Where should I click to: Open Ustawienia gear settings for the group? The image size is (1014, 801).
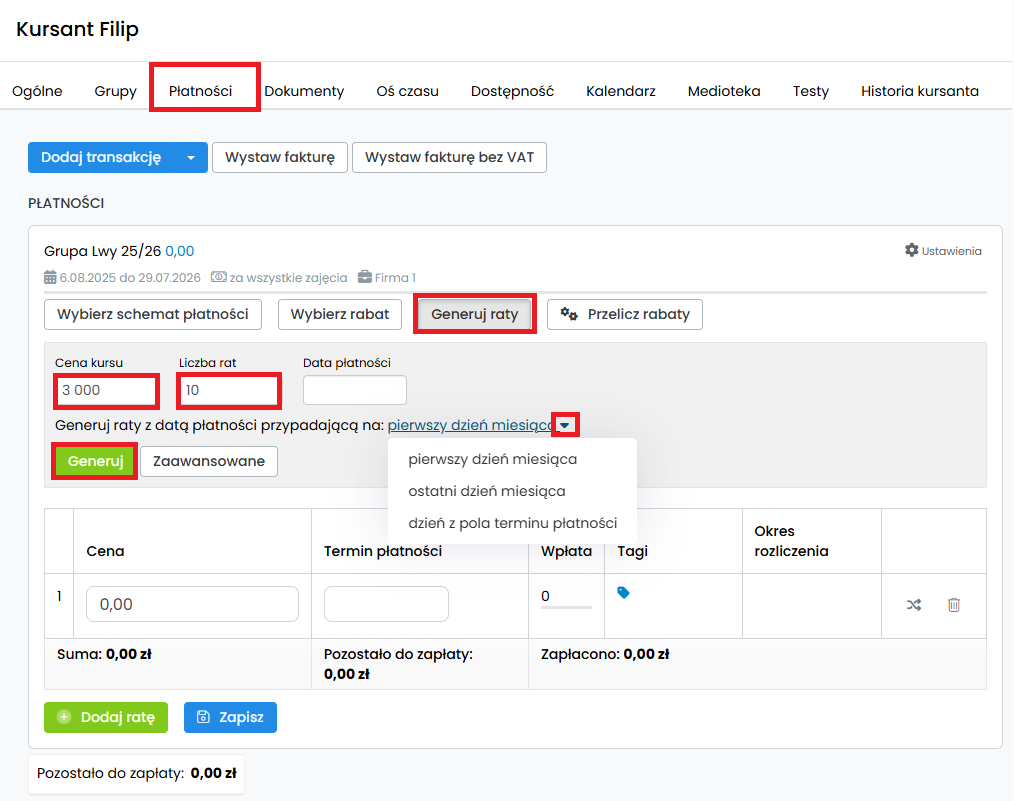tap(943, 251)
